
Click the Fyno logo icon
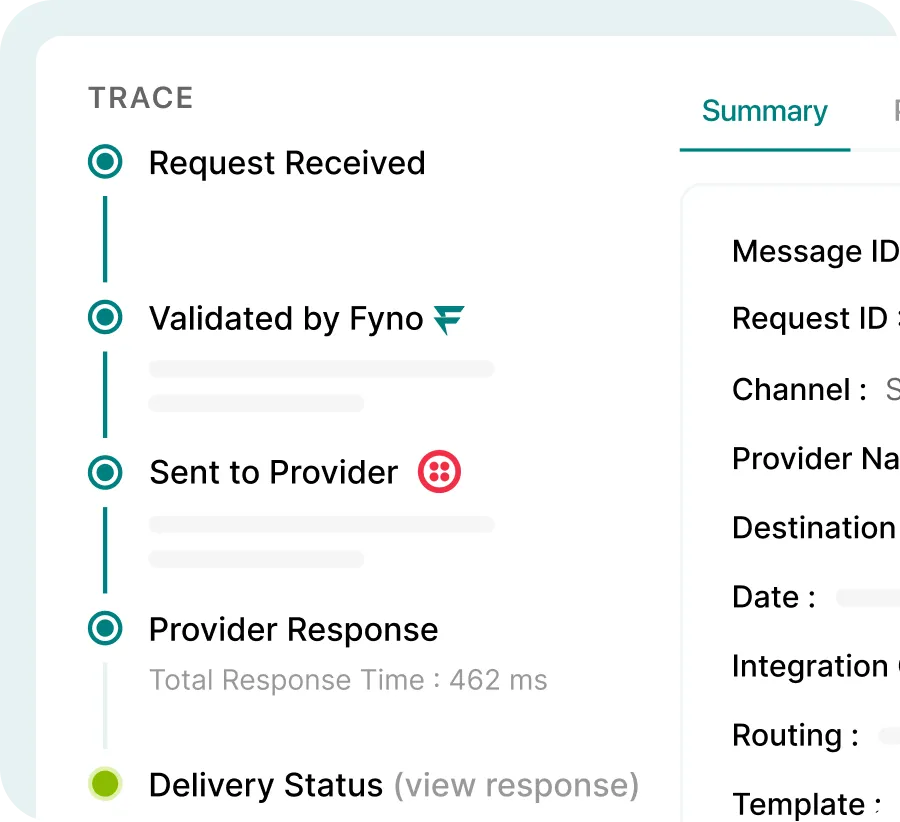(449, 319)
